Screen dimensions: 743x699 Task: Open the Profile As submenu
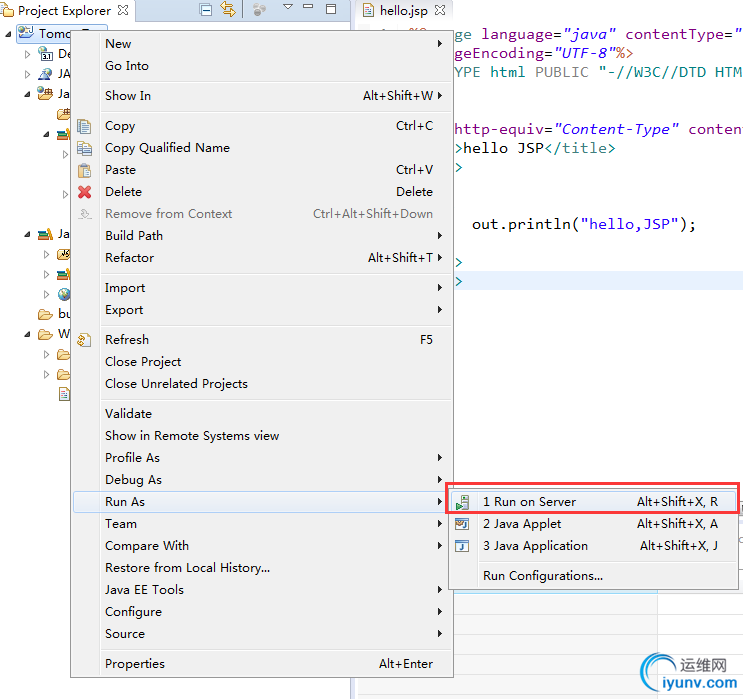263,458
